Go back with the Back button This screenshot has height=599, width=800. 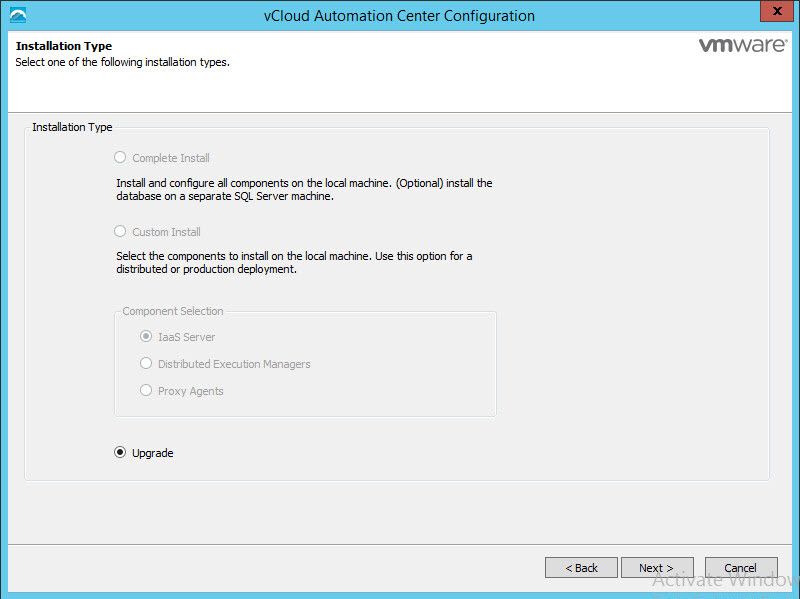581,568
